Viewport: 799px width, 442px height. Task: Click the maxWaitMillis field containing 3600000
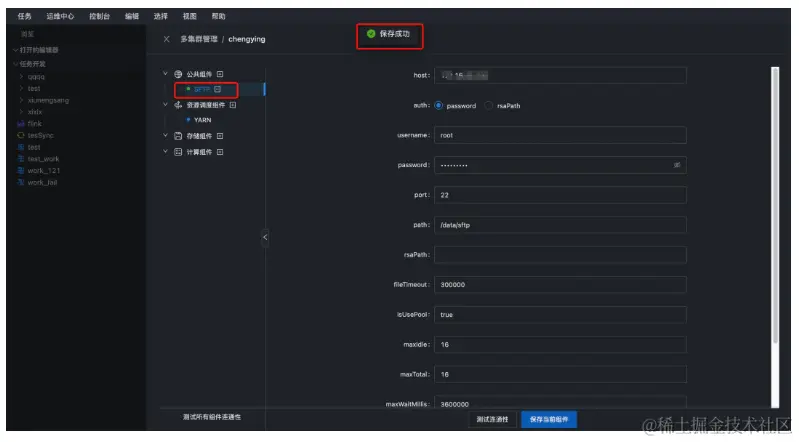pos(560,402)
